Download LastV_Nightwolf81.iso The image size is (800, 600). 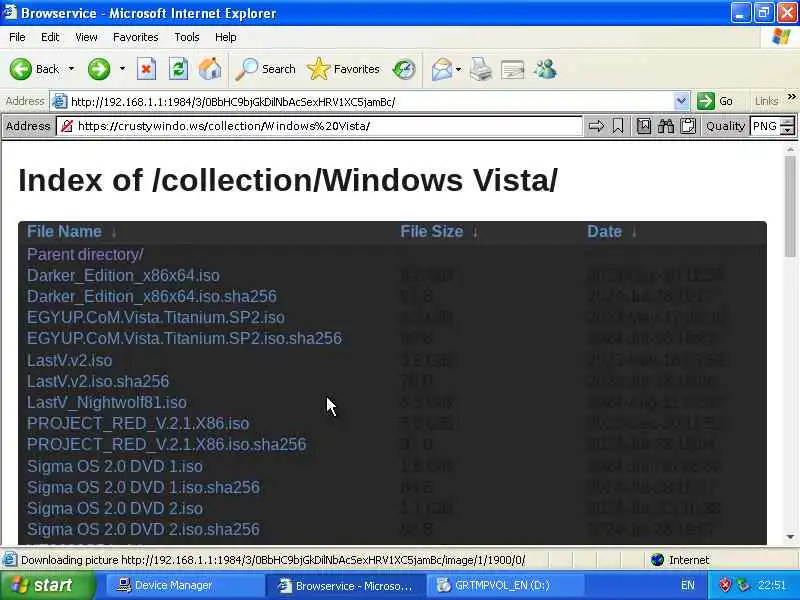pyautogui.click(x=107, y=402)
